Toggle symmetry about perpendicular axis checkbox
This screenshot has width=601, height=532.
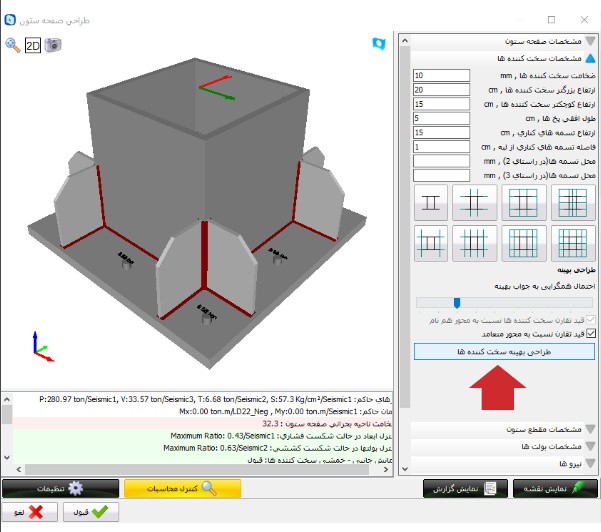(590, 334)
